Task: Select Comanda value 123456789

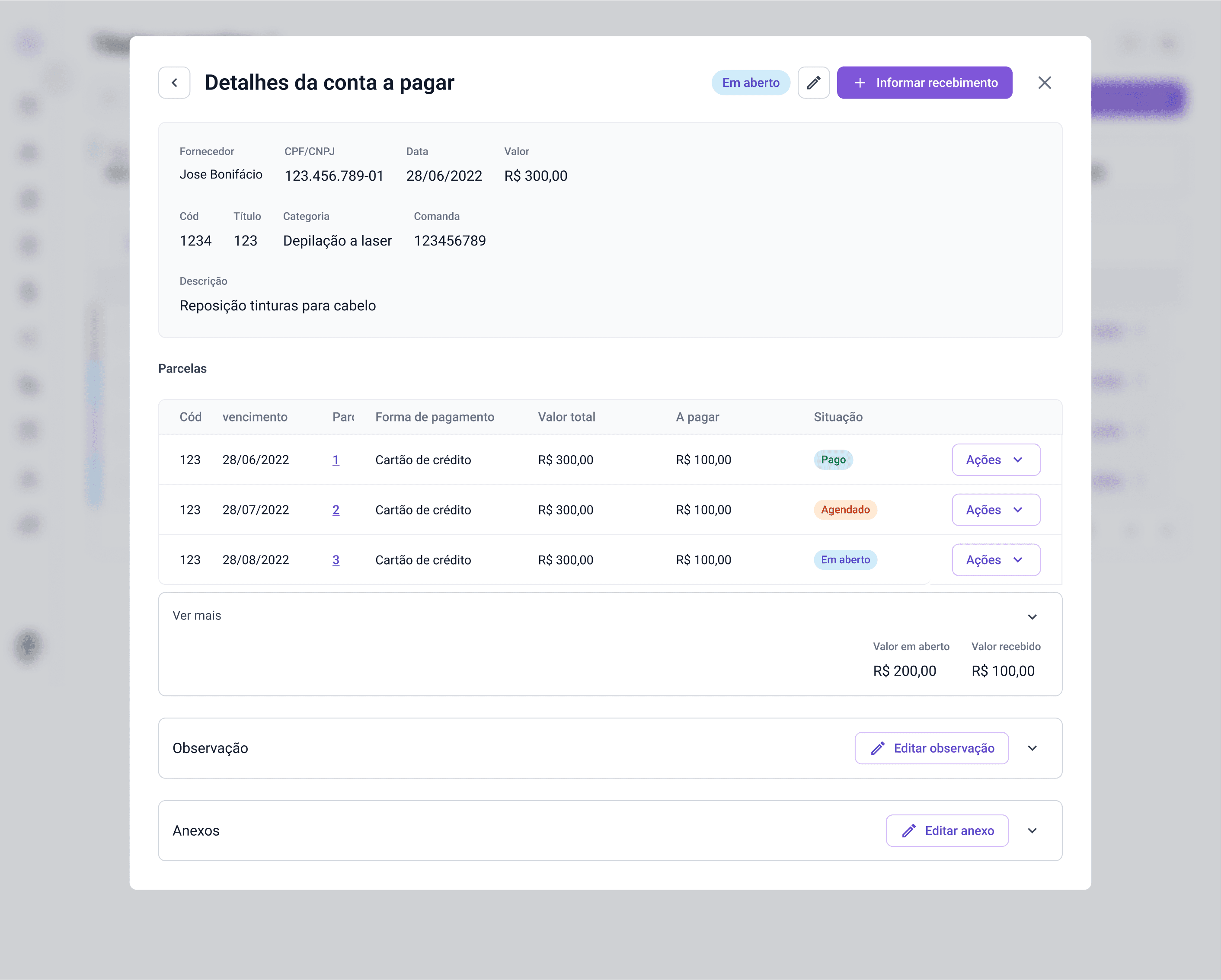Action: 450,241
